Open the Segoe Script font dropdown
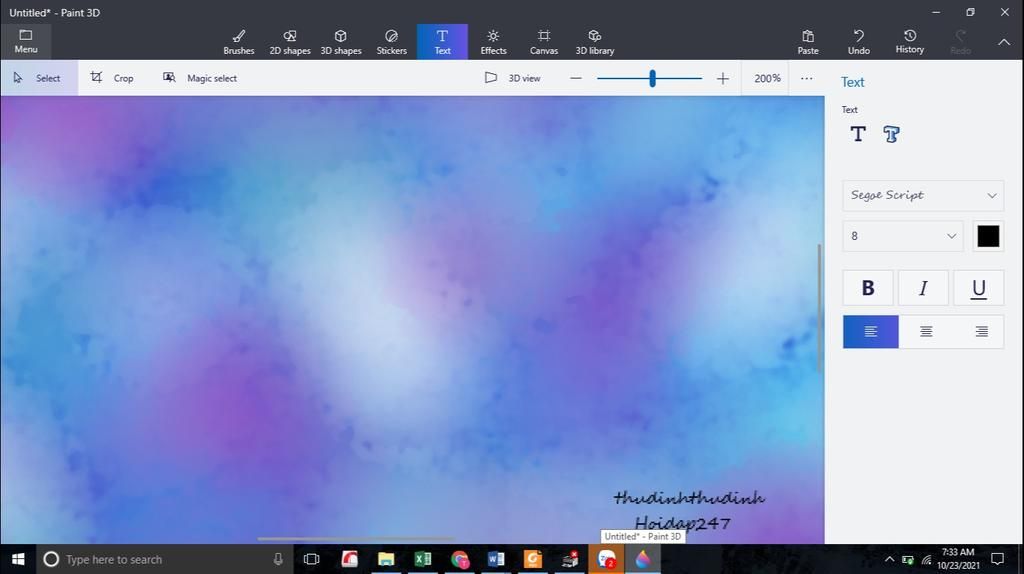 tap(923, 195)
